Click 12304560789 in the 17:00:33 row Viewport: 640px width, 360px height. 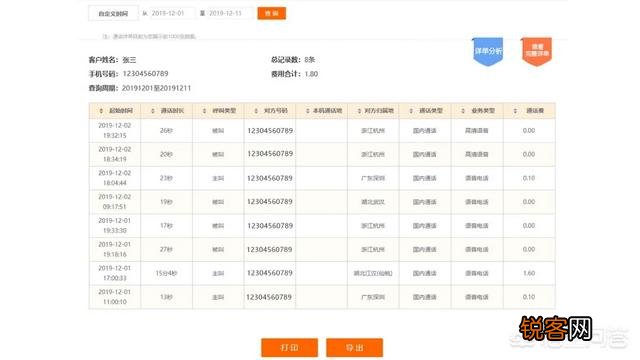pyautogui.click(x=270, y=273)
